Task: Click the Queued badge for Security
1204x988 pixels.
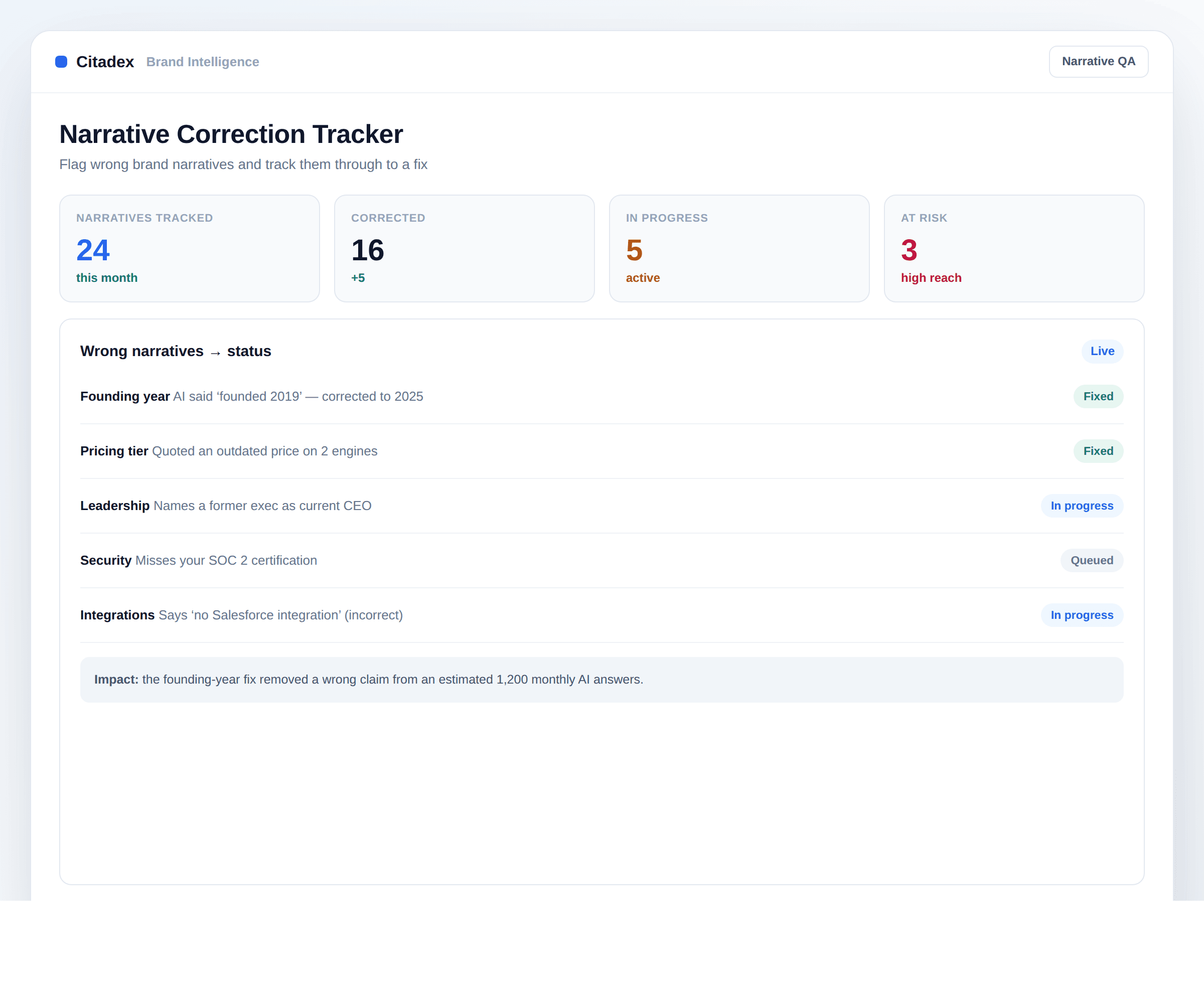Action: (x=1091, y=560)
